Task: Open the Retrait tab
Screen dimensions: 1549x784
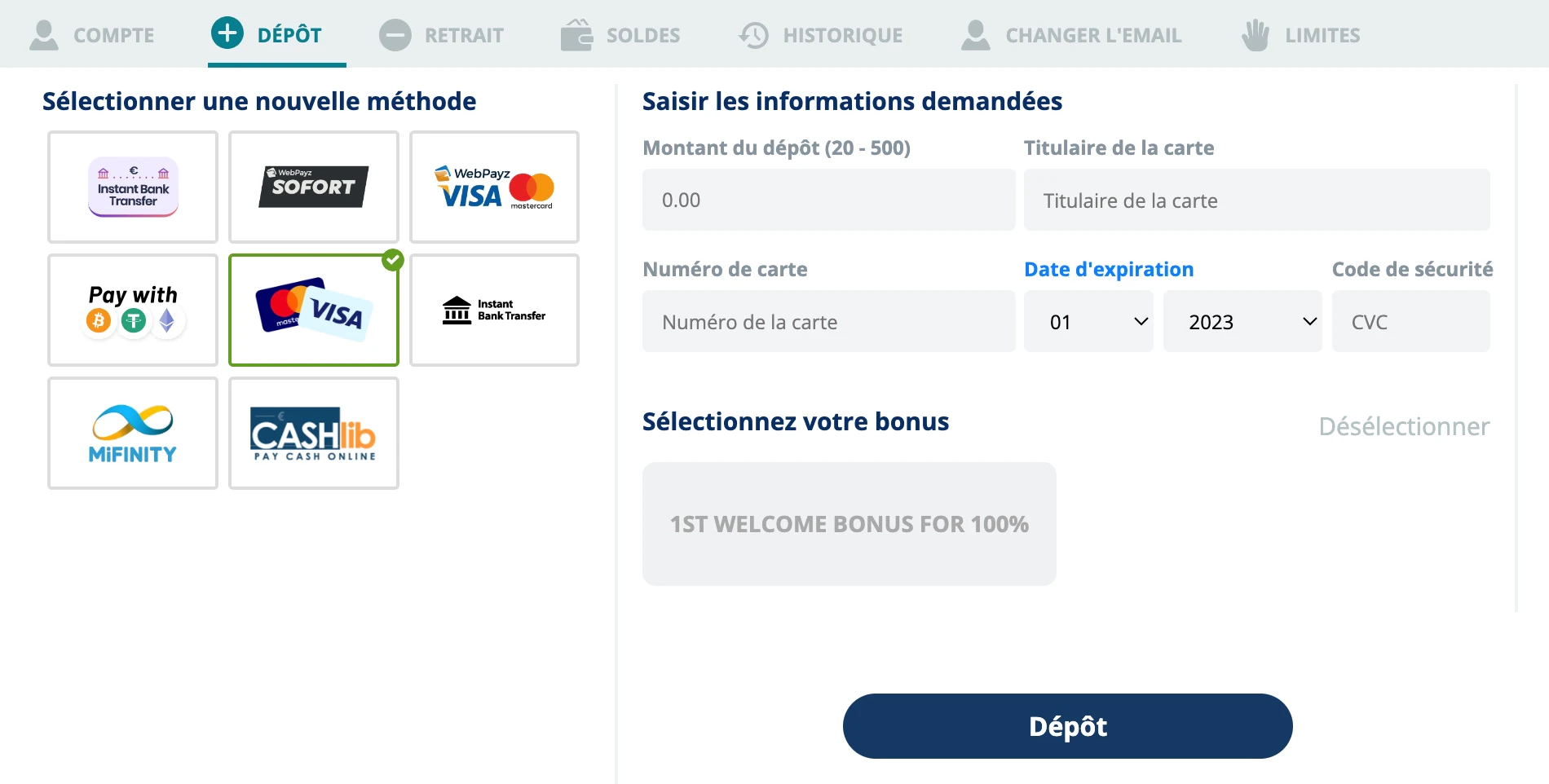Action: (x=441, y=35)
